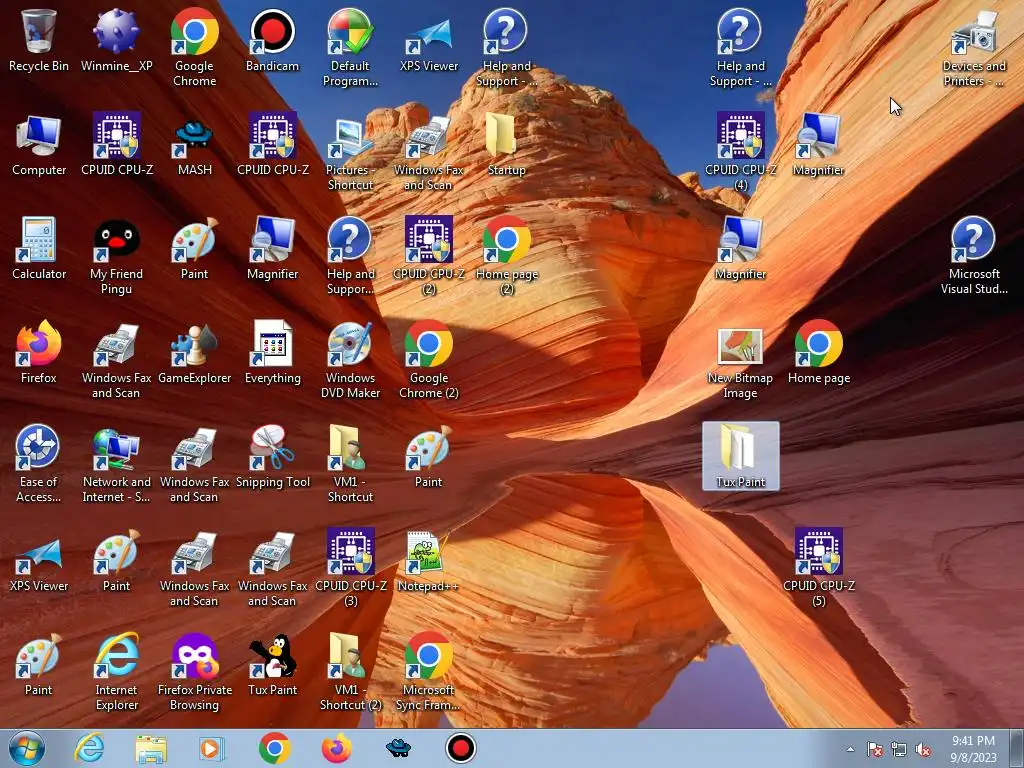Select the VM1 - Shortcut (2) folder

(350, 671)
